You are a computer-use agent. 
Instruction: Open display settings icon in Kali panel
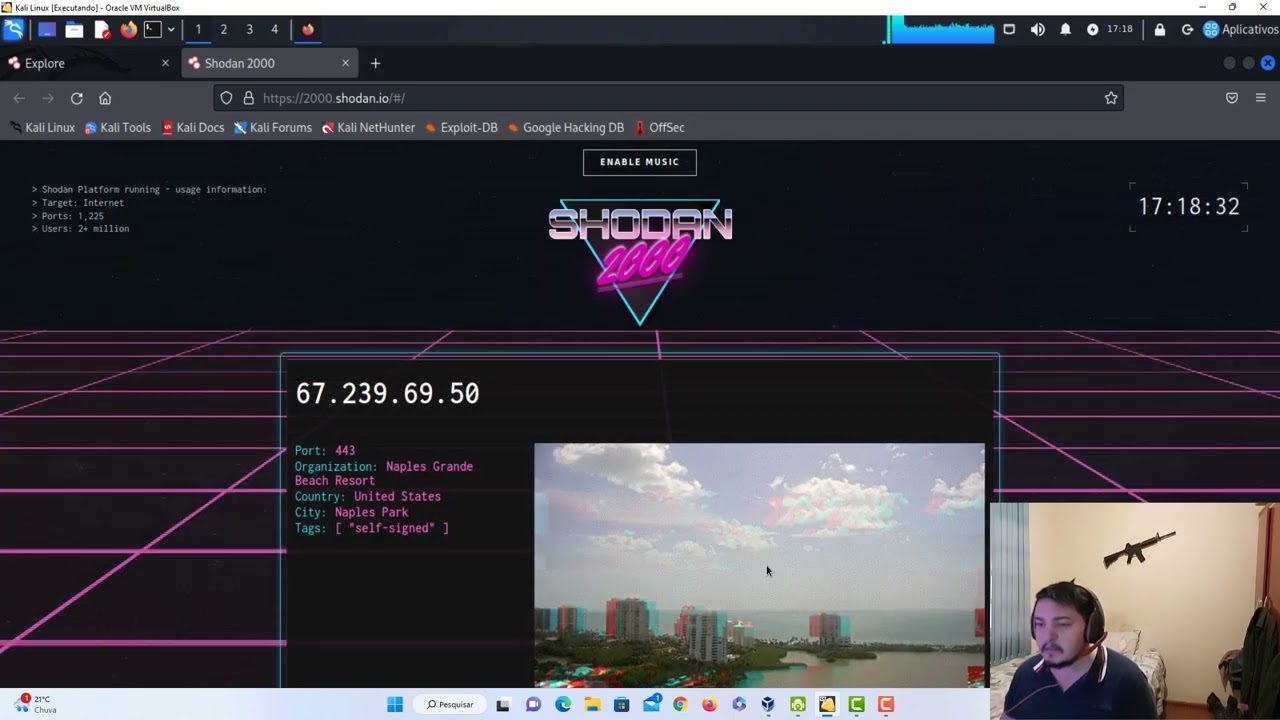pyautogui.click(x=1009, y=30)
